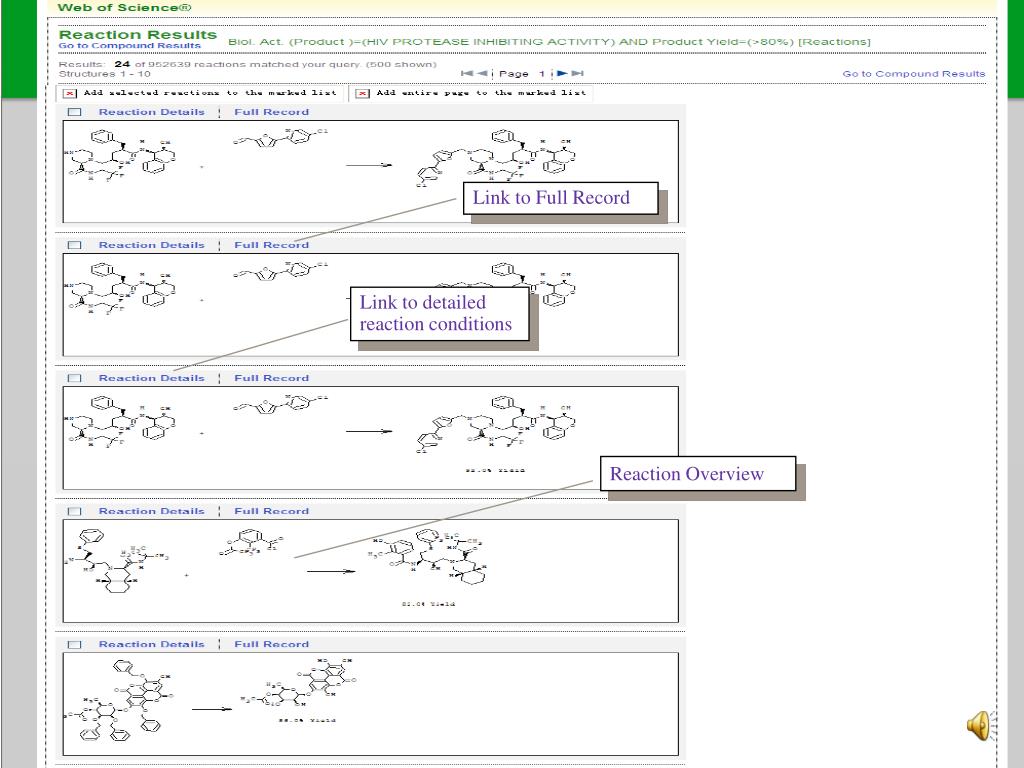Tick the checkbox for the second reaction
This screenshot has width=1024, height=768.
click(74, 246)
